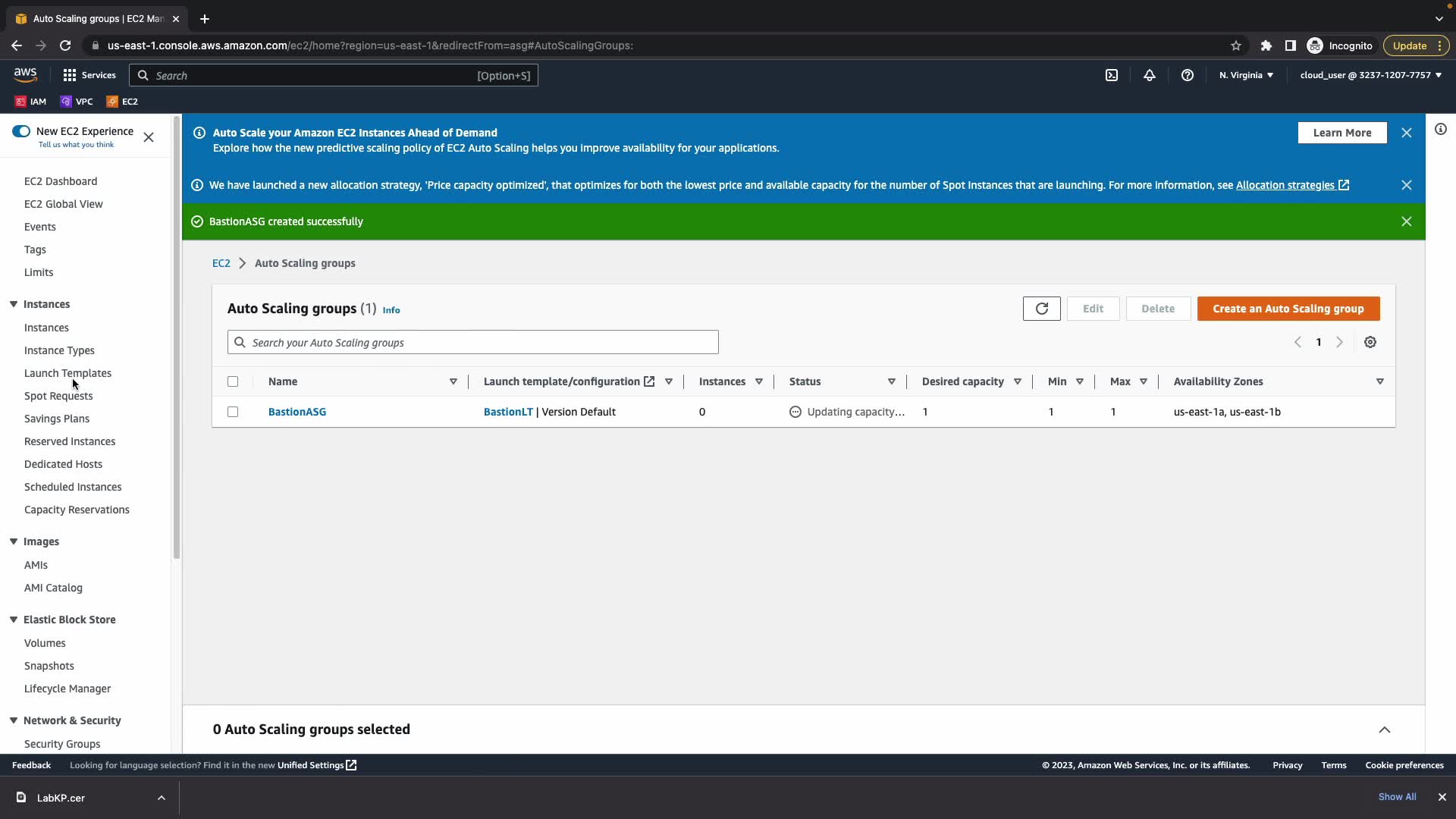Expand the selected groups details panel chevron
1456x819 pixels.
(x=1384, y=730)
